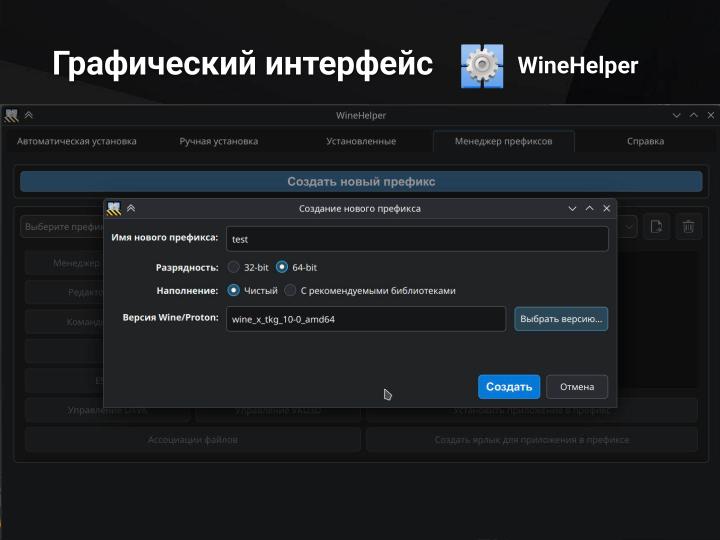The height and width of the screenshot is (540, 720).
Task: Open the Установленные tab
Action: pos(361,141)
